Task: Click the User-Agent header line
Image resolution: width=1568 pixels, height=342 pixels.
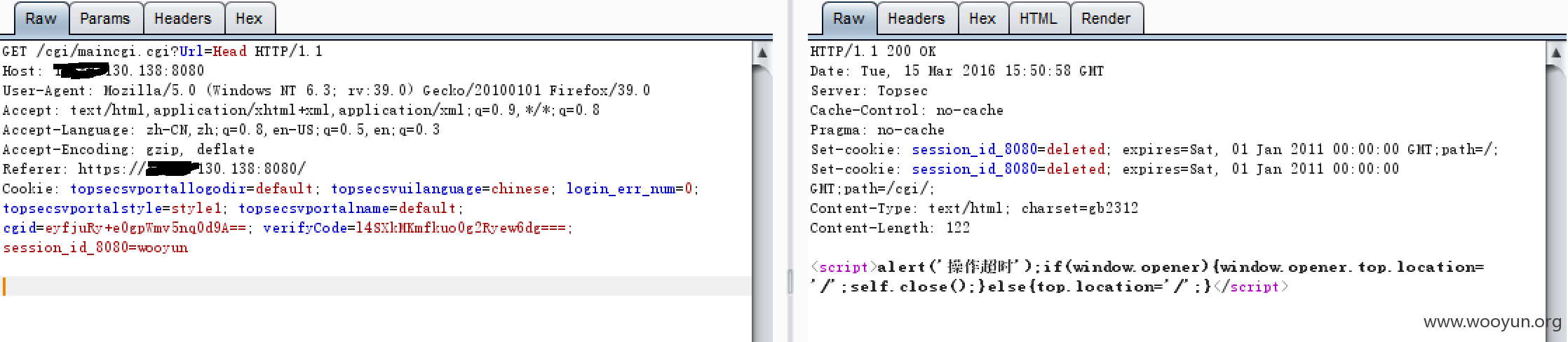Action: coord(326,90)
